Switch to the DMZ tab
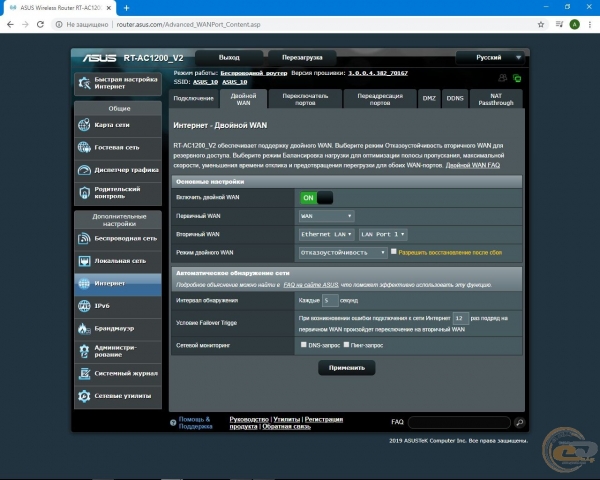This screenshot has height=480, width=600. [429, 98]
